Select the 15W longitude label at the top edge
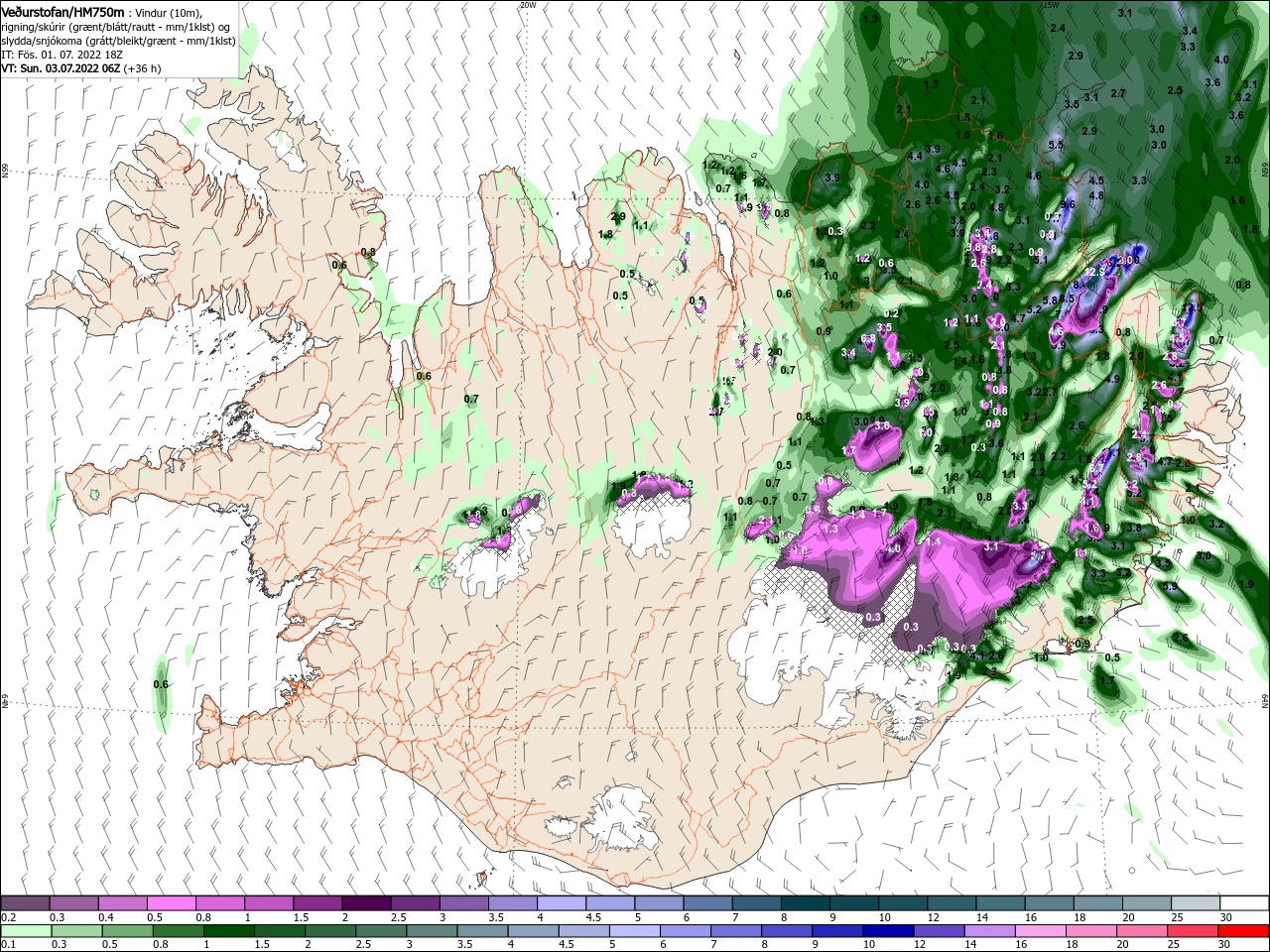 click(1052, 5)
